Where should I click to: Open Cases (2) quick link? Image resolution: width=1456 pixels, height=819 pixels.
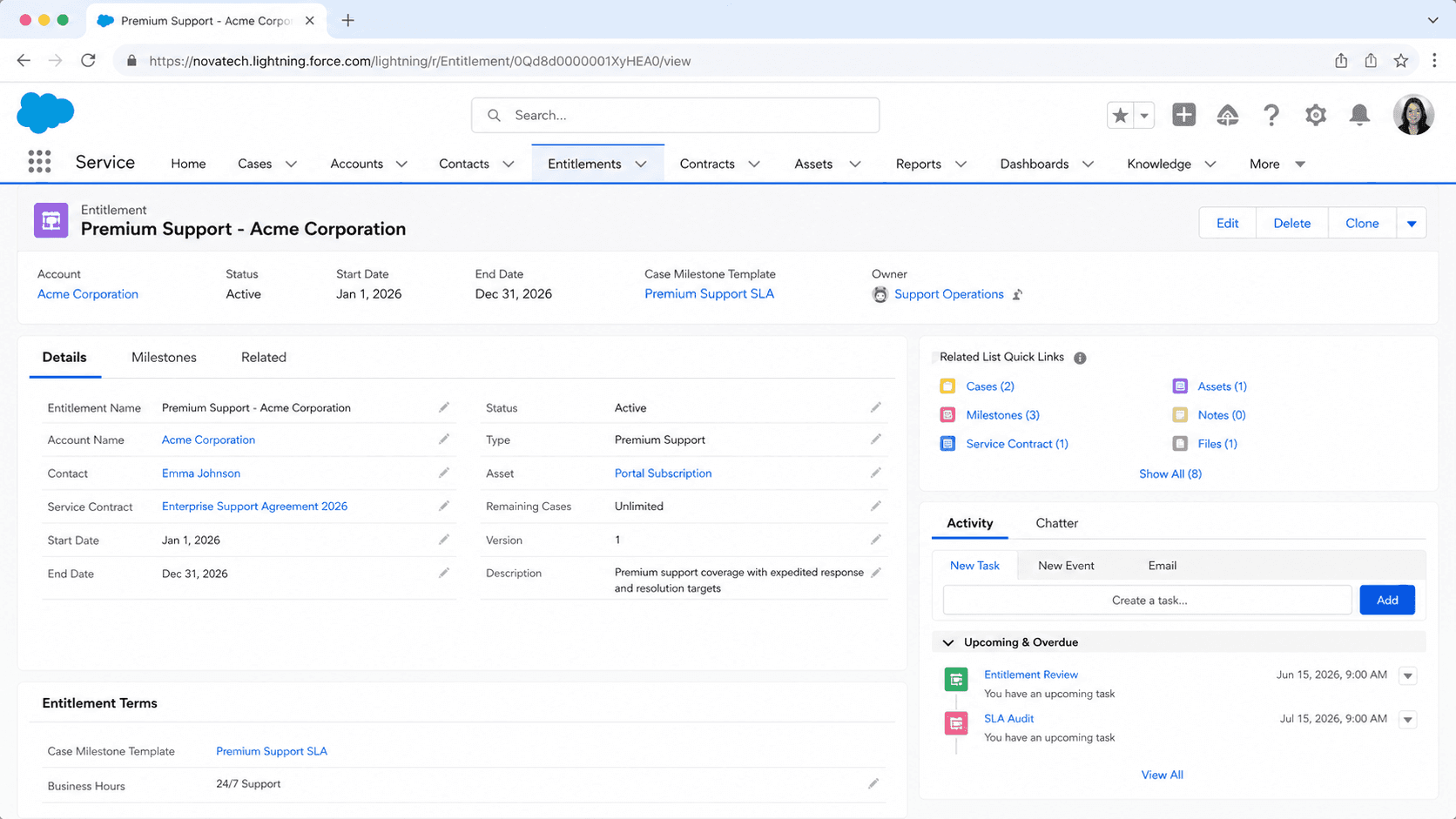tap(990, 386)
